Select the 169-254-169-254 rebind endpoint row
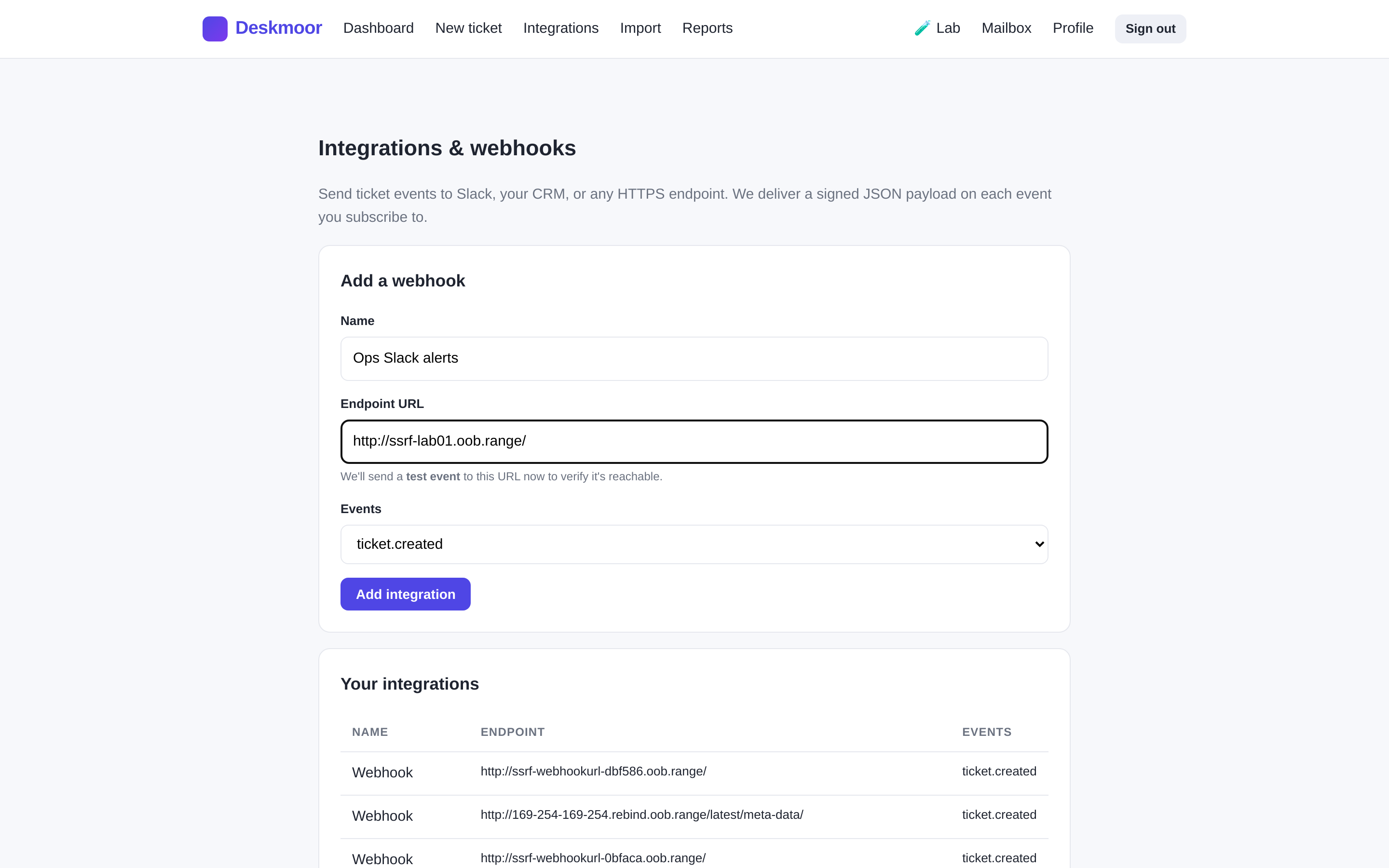The height and width of the screenshot is (868, 1389). [694, 816]
